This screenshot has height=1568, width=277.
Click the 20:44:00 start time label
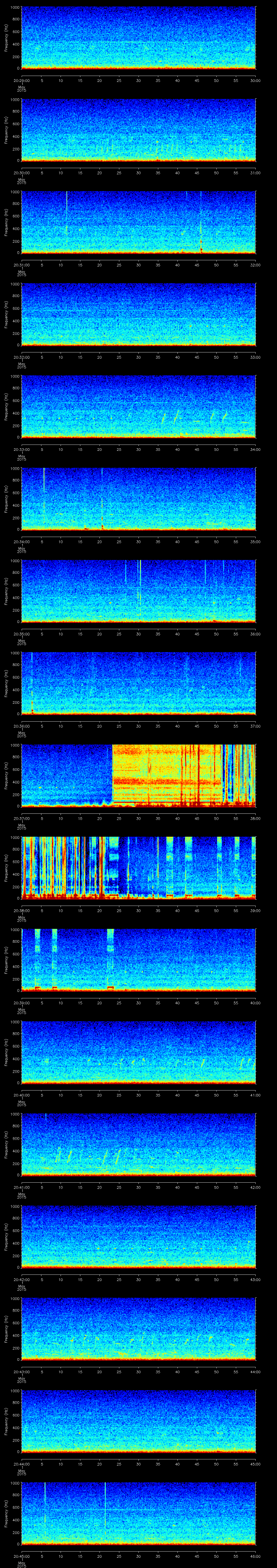[21, 1464]
